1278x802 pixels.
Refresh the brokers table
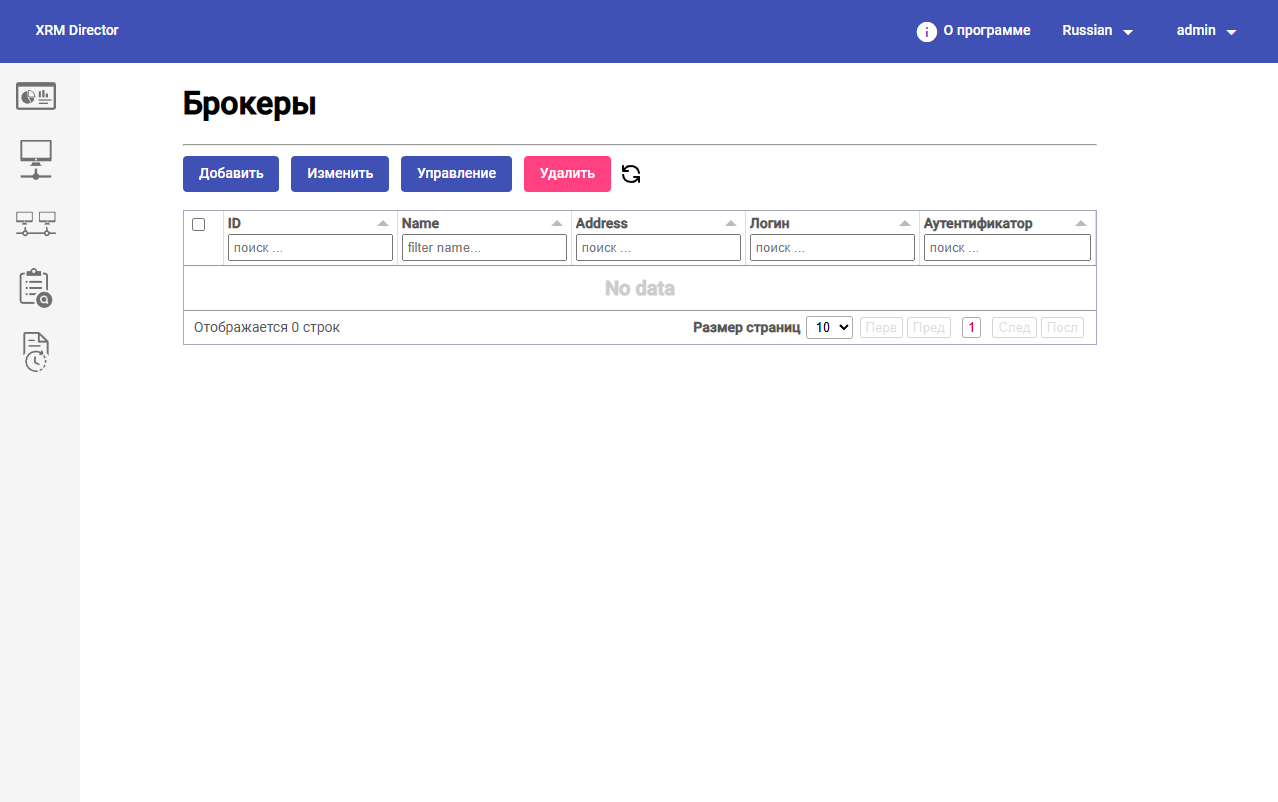(631, 174)
